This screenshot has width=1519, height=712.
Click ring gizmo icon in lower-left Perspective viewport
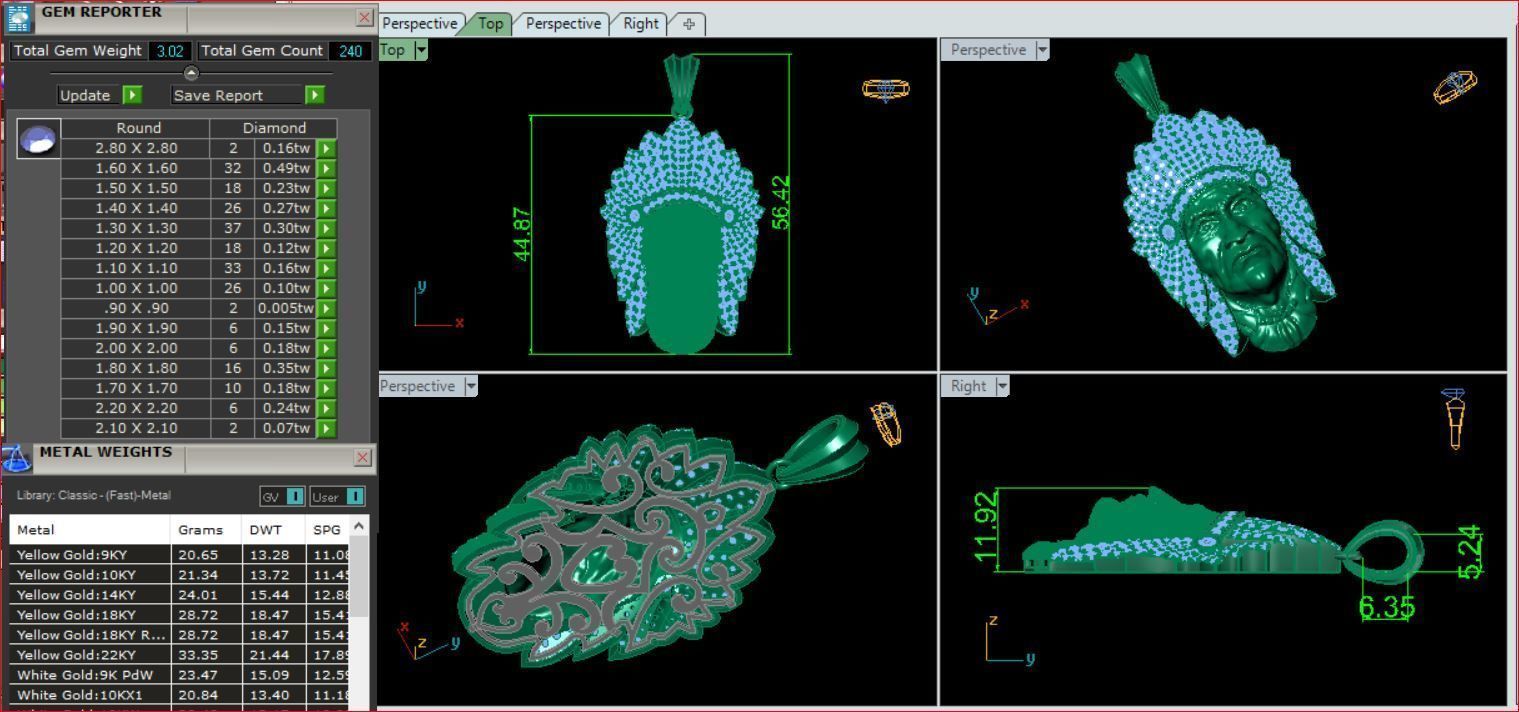886,424
